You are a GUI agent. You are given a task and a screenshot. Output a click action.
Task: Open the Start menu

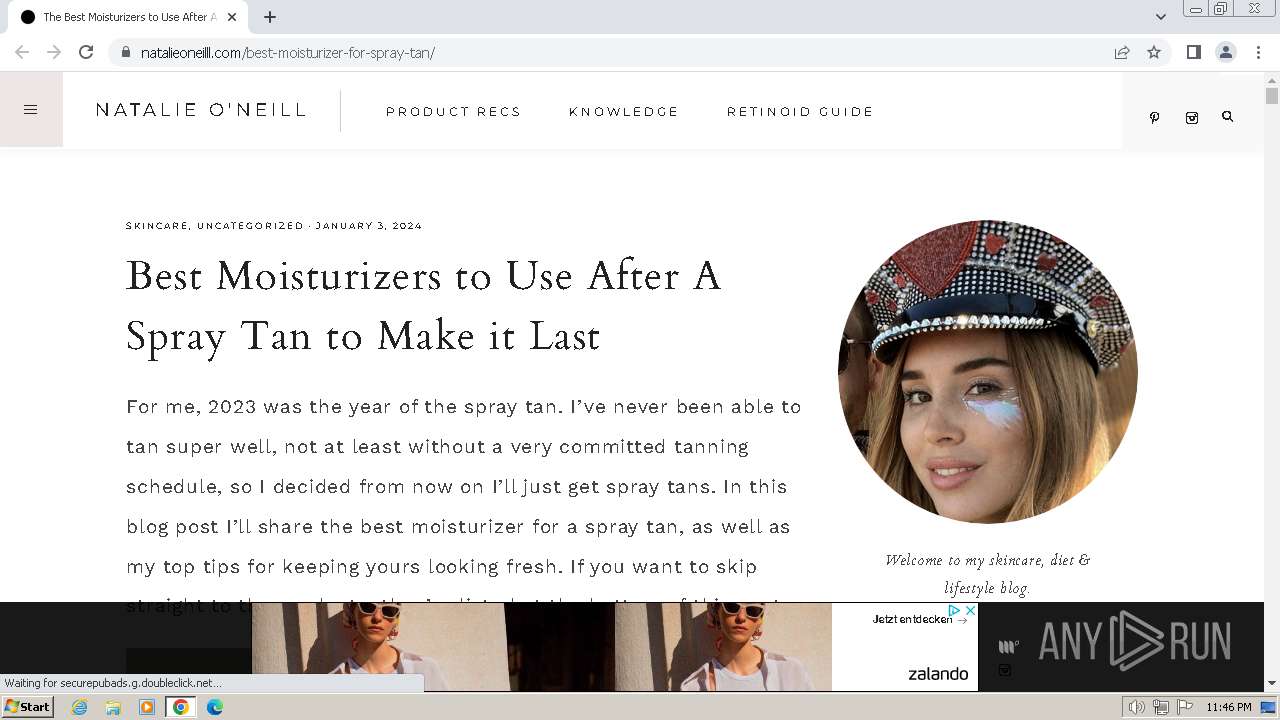(28, 707)
